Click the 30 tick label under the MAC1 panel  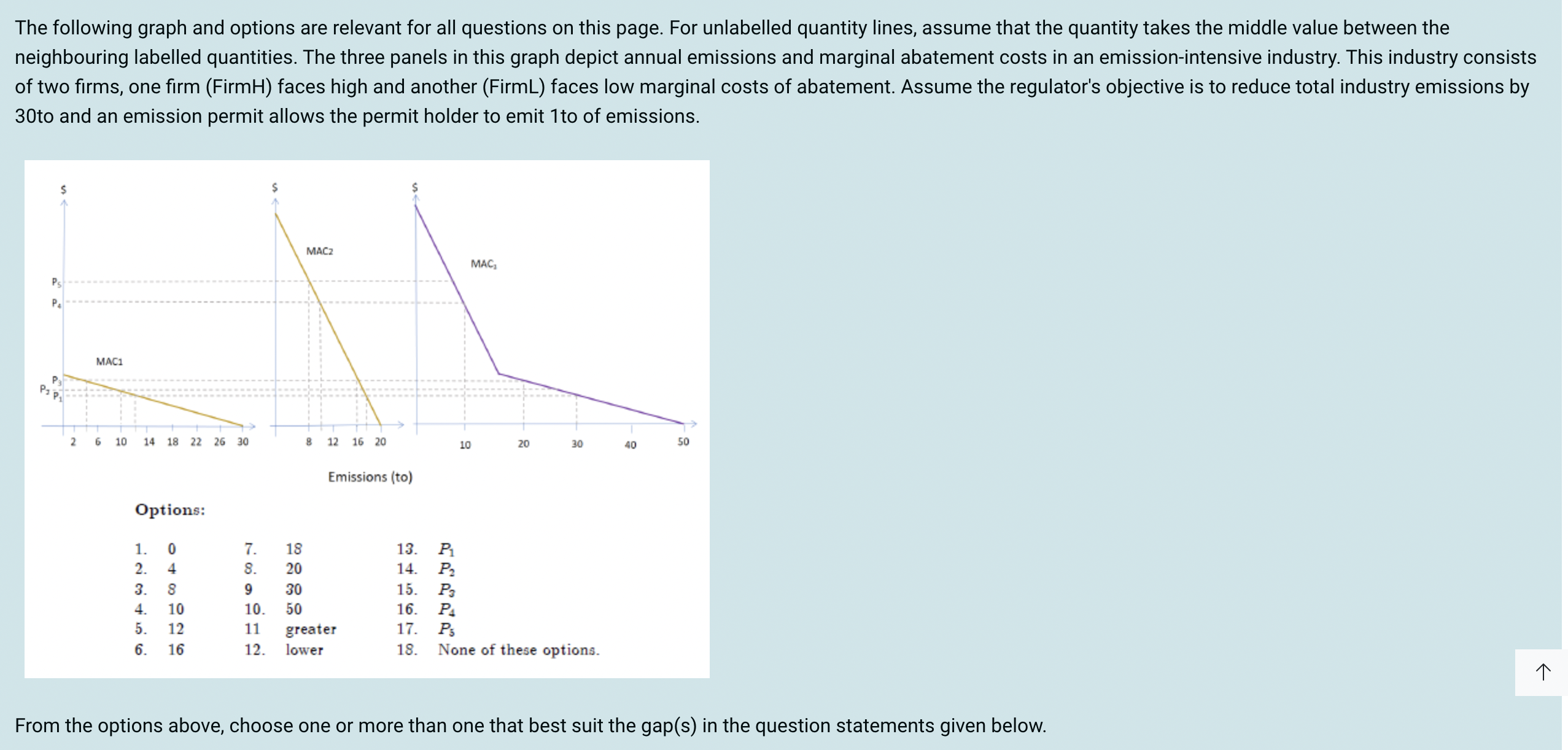pyautogui.click(x=243, y=442)
